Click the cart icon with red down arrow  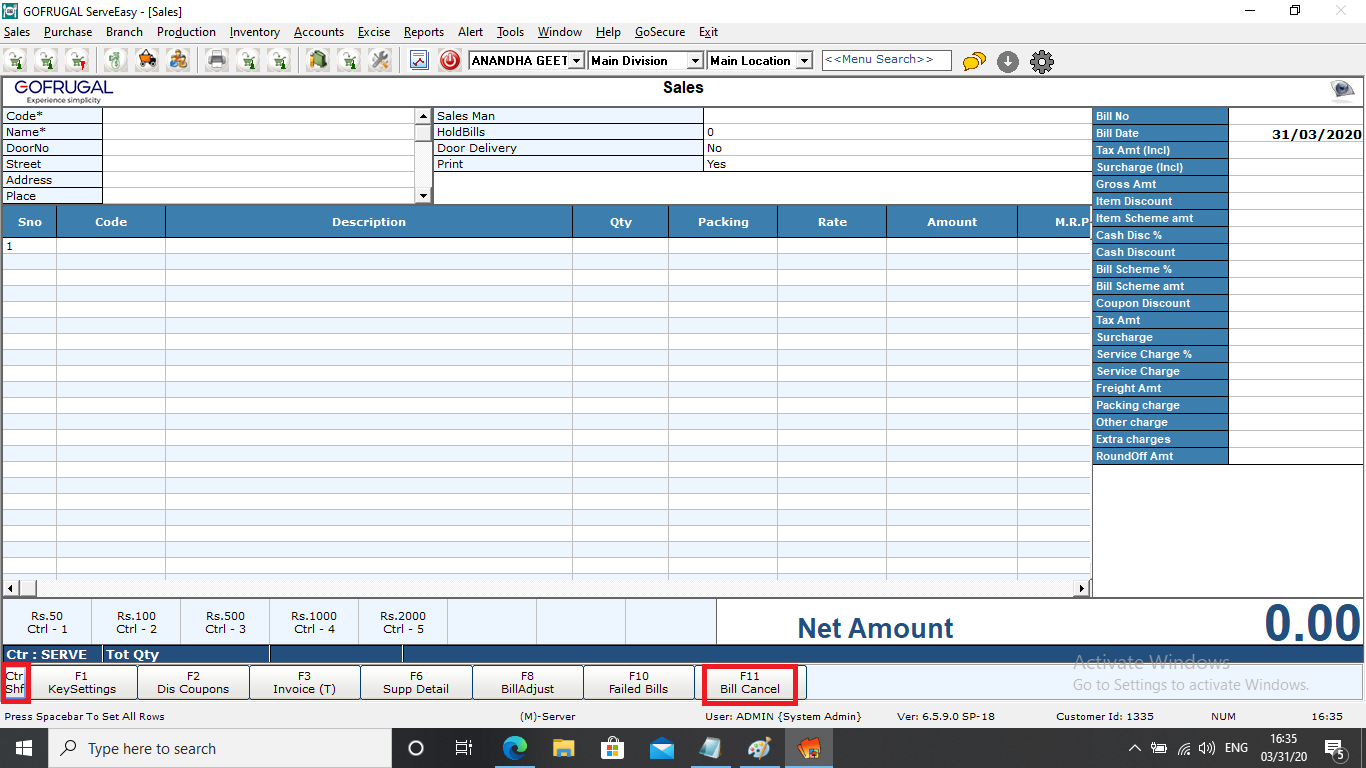79,60
